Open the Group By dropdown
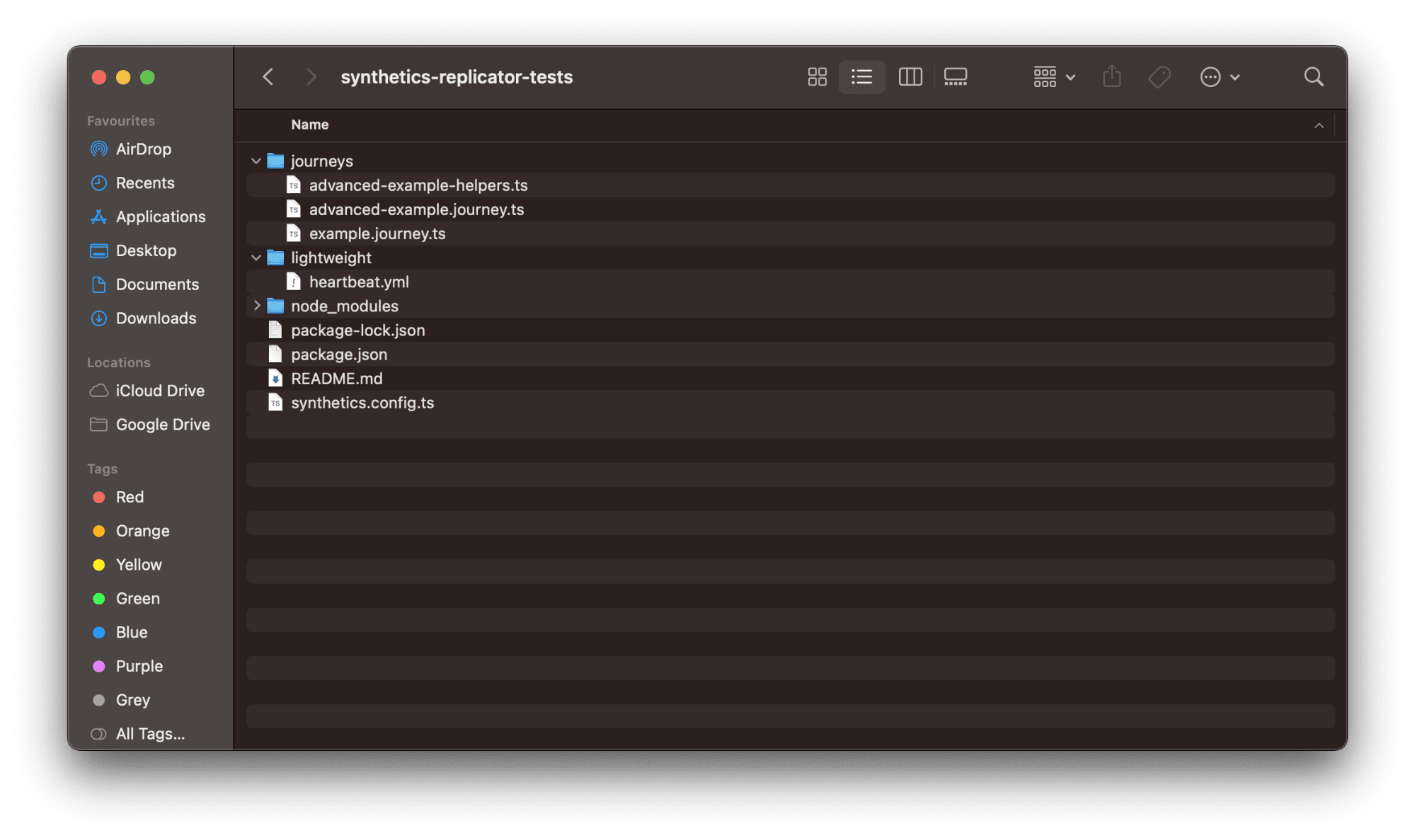The height and width of the screenshot is (840, 1415). coord(1053,76)
